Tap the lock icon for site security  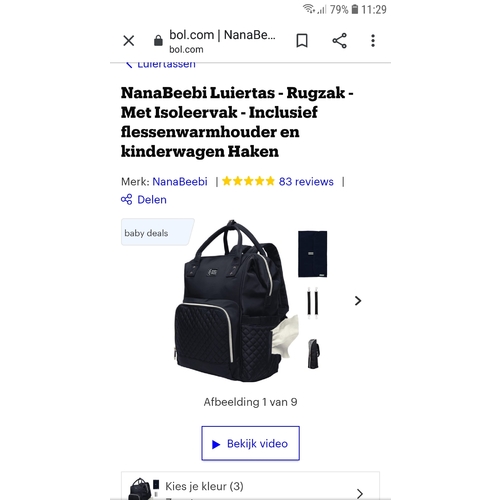click(158, 41)
